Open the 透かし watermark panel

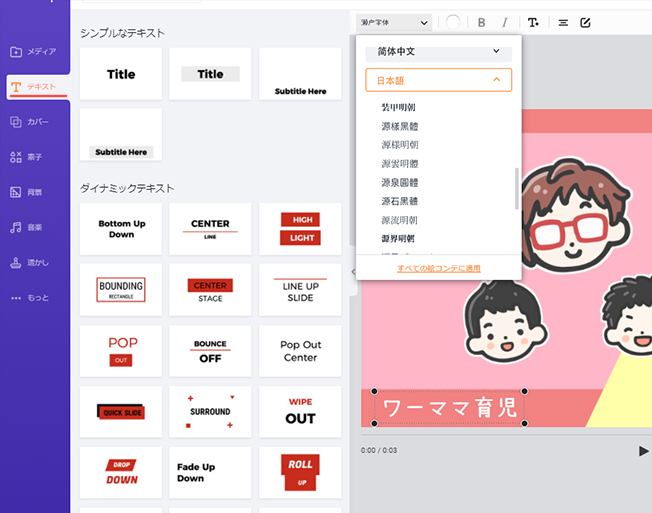pos(34,263)
